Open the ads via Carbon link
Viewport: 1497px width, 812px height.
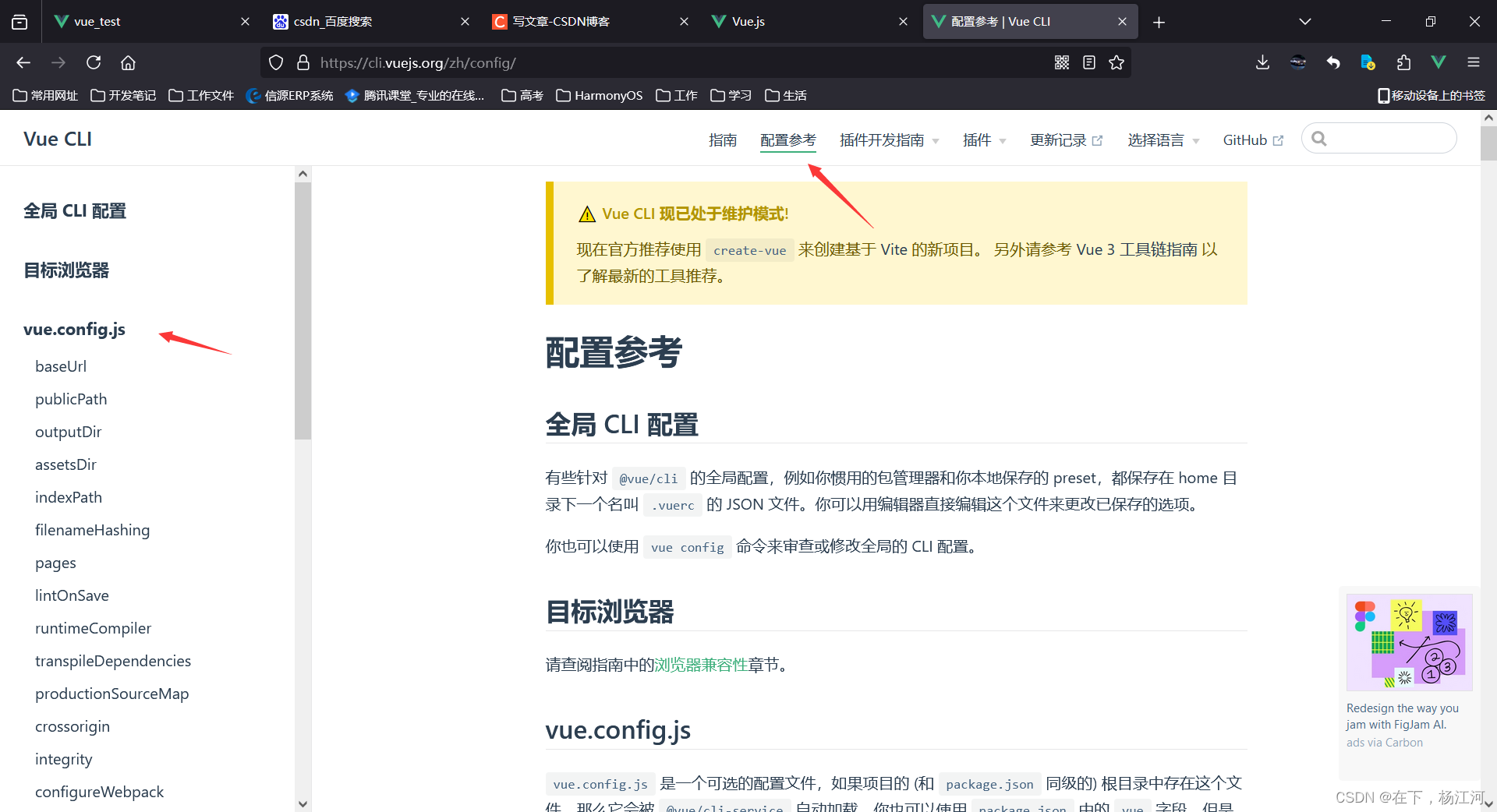(x=1384, y=743)
